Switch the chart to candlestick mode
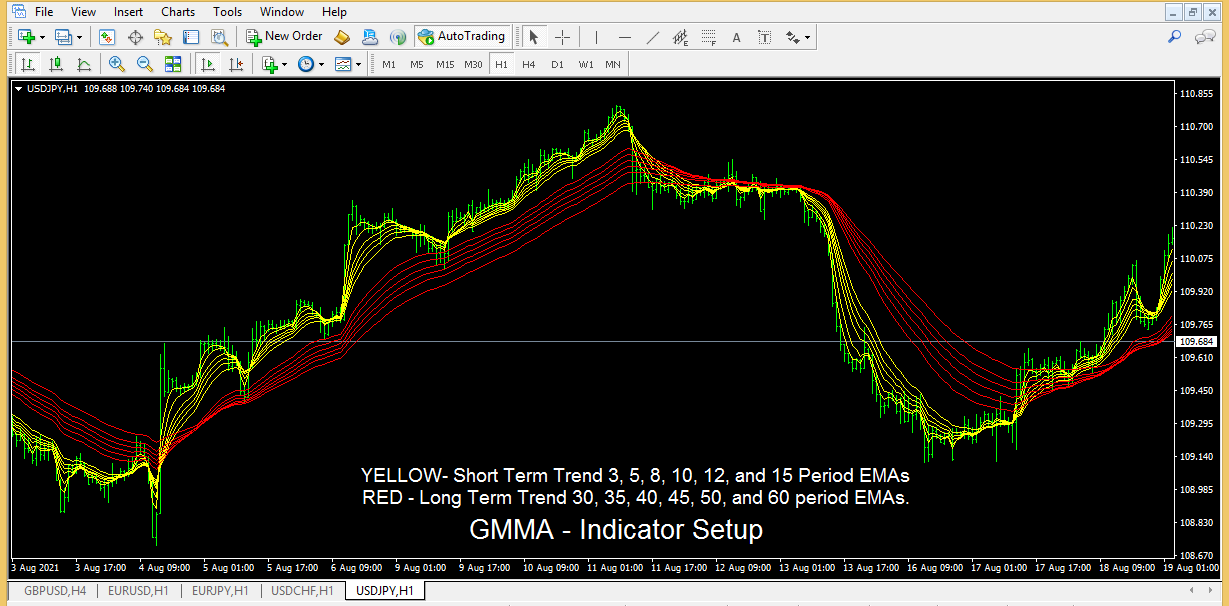 [55, 63]
